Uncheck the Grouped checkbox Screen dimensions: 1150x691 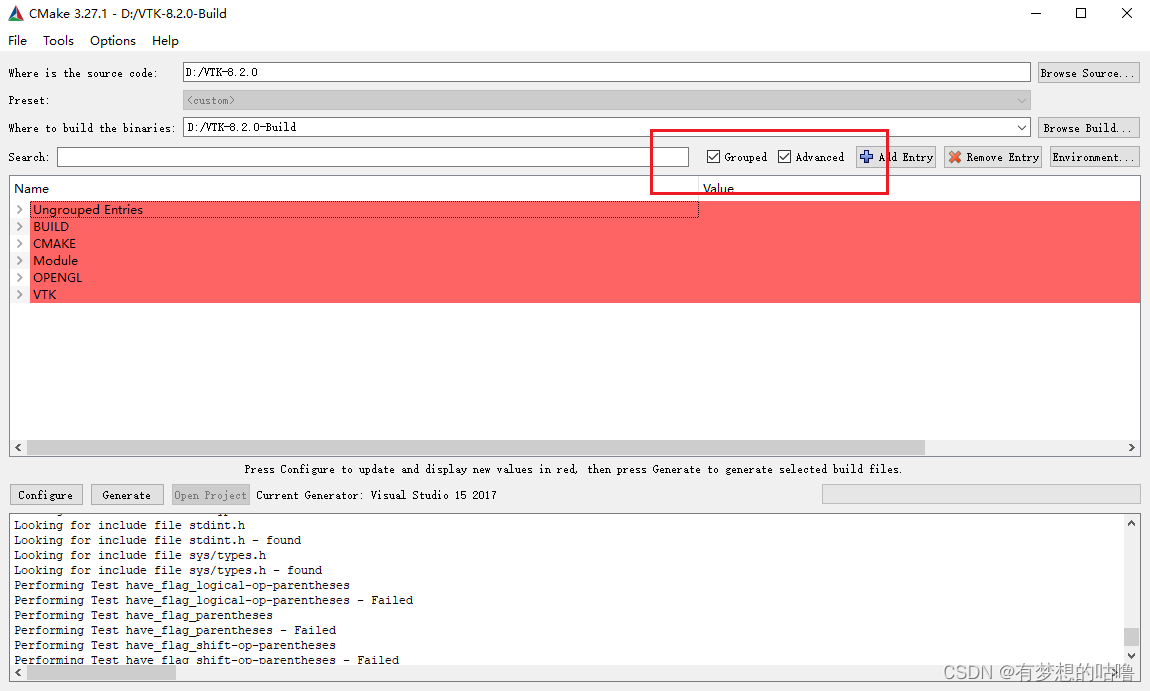click(713, 156)
